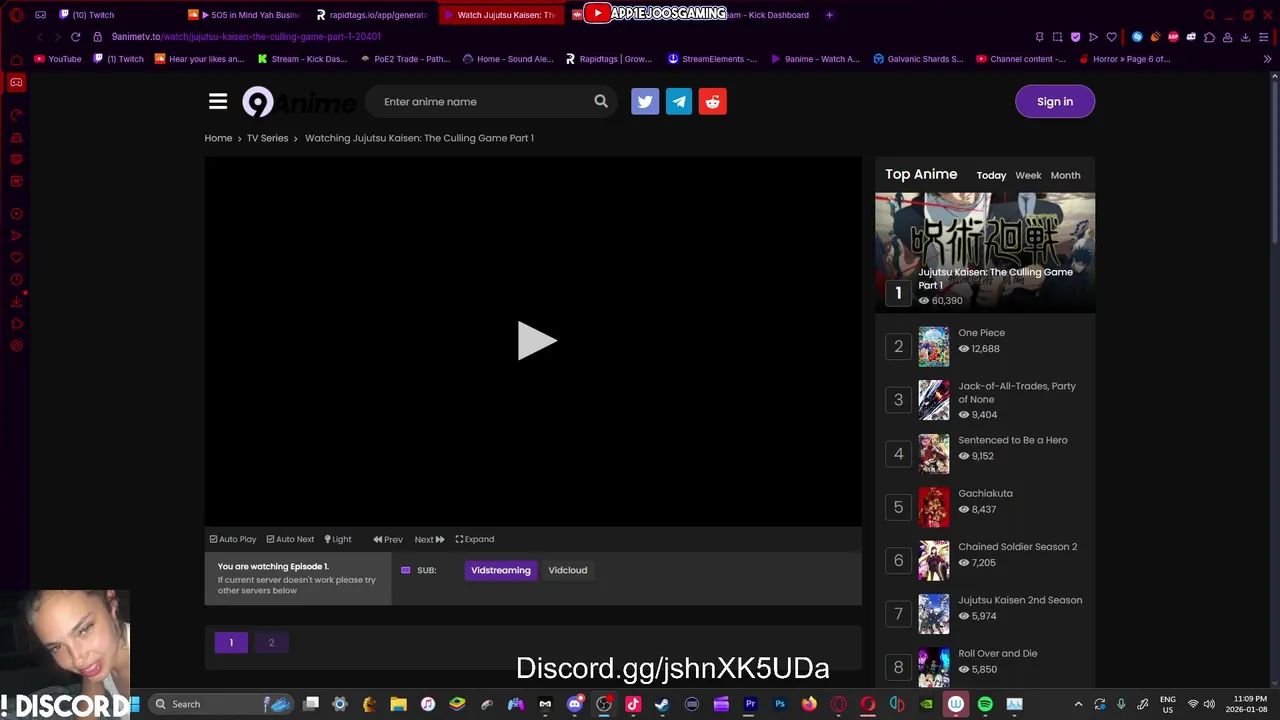
Task: Switch Top Anime to Week tab
Action: (1028, 175)
